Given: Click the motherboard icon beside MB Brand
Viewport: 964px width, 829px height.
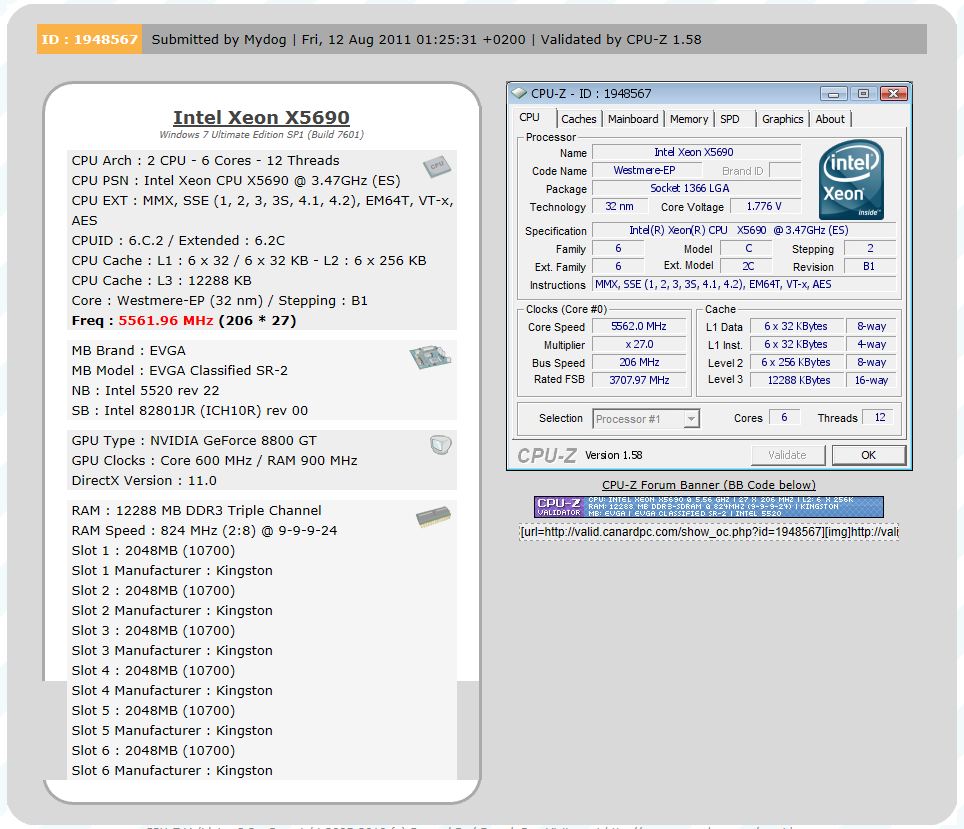Looking at the screenshot, I should coord(430,357).
